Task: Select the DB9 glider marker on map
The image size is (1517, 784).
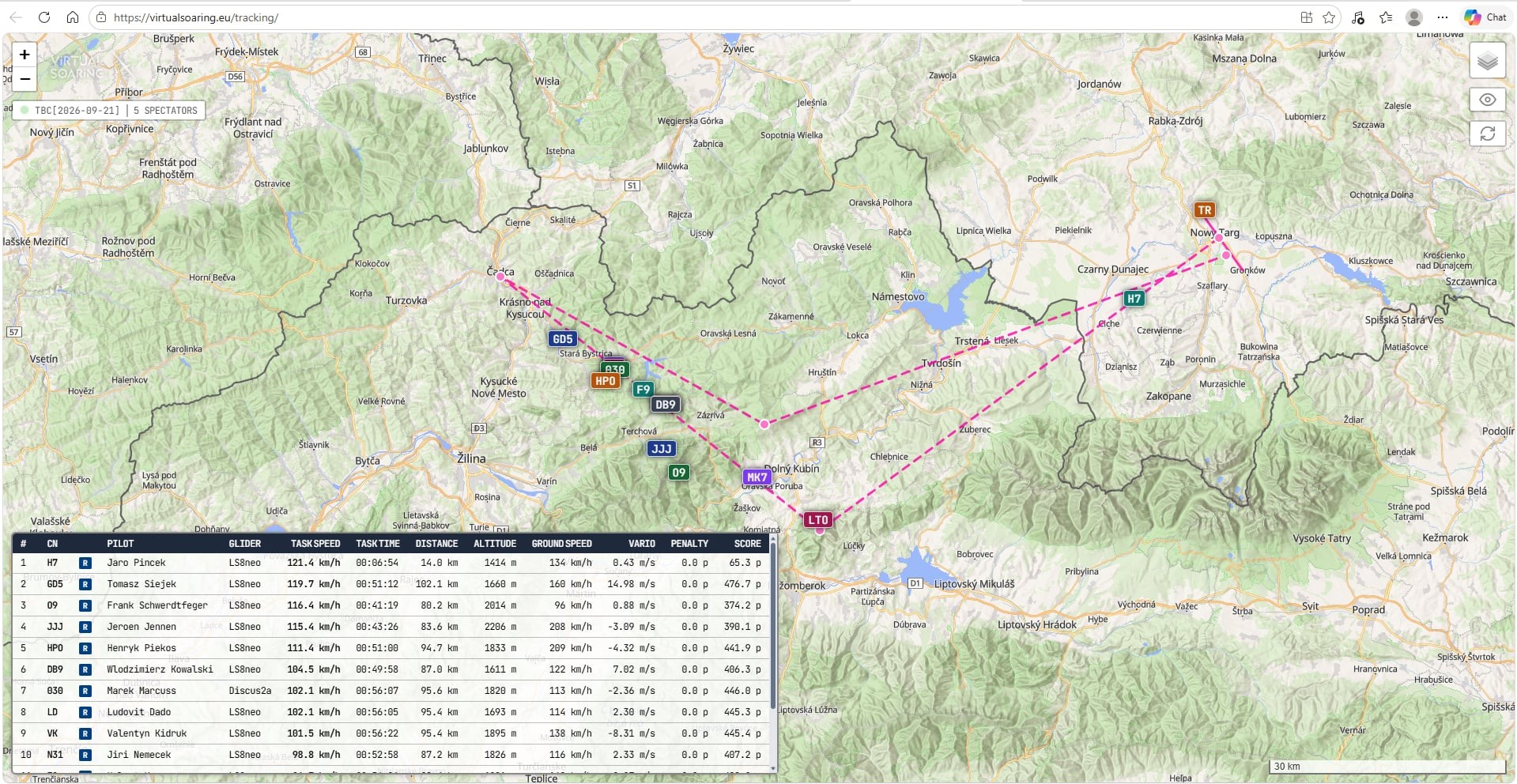Action: [666, 405]
